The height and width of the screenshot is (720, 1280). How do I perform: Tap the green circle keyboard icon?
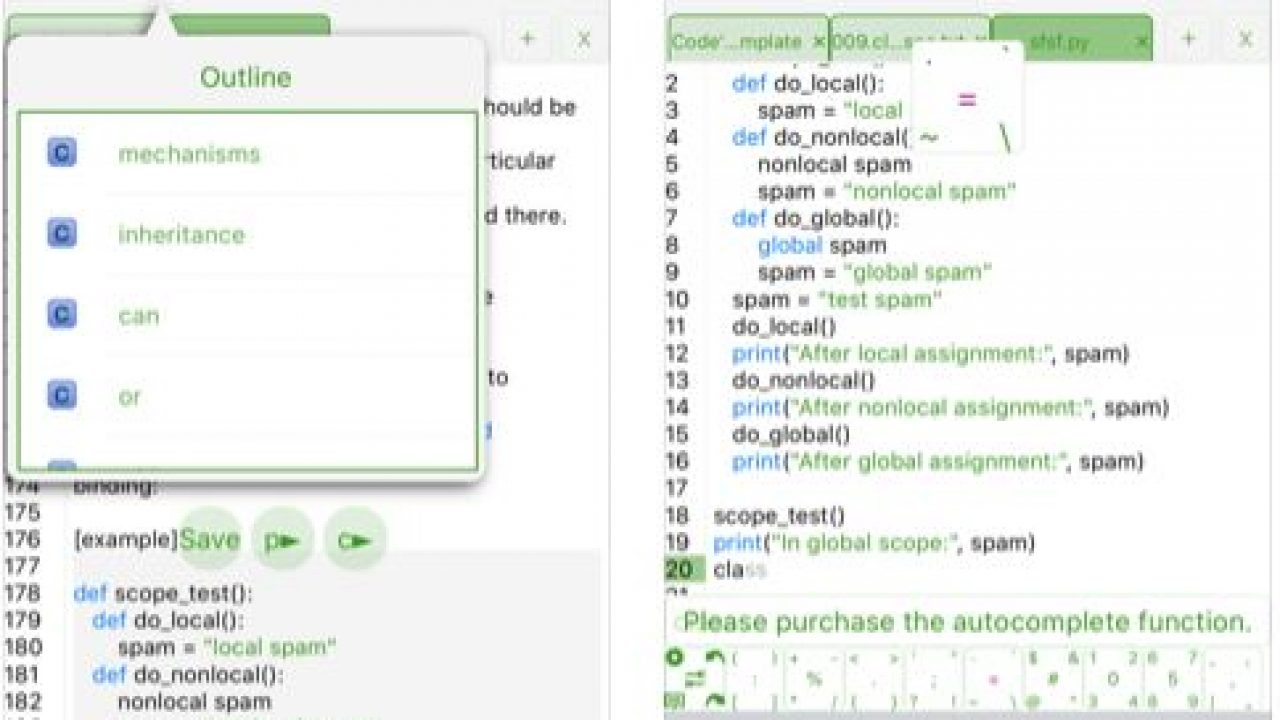[674, 658]
